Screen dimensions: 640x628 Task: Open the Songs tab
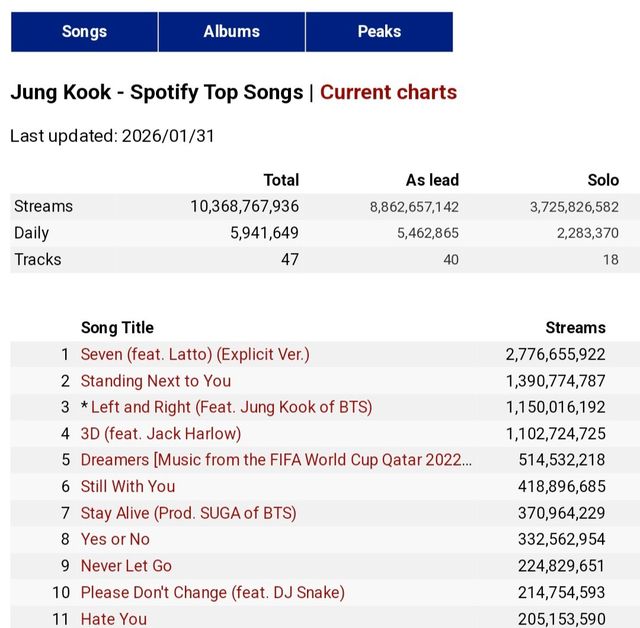(84, 32)
